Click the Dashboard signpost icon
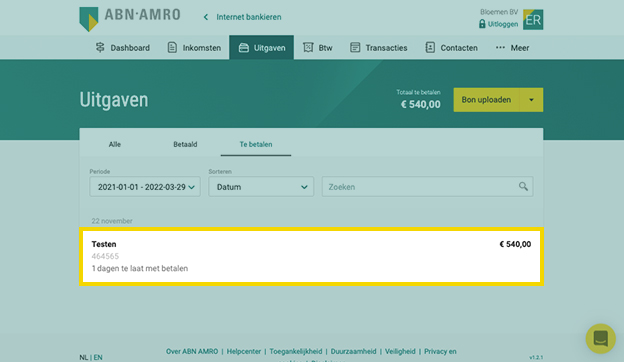Screen dimensions: 624x362 tap(100, 47)
